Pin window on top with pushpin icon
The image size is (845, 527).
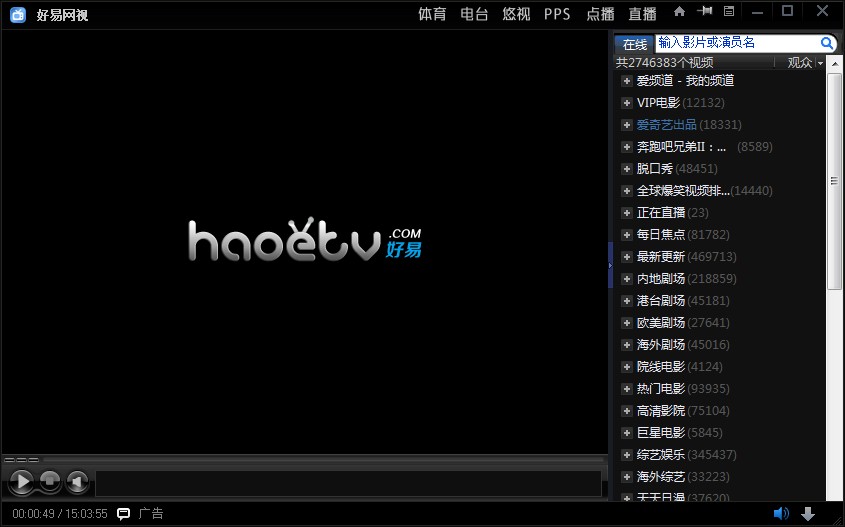(x=704, y=11)
